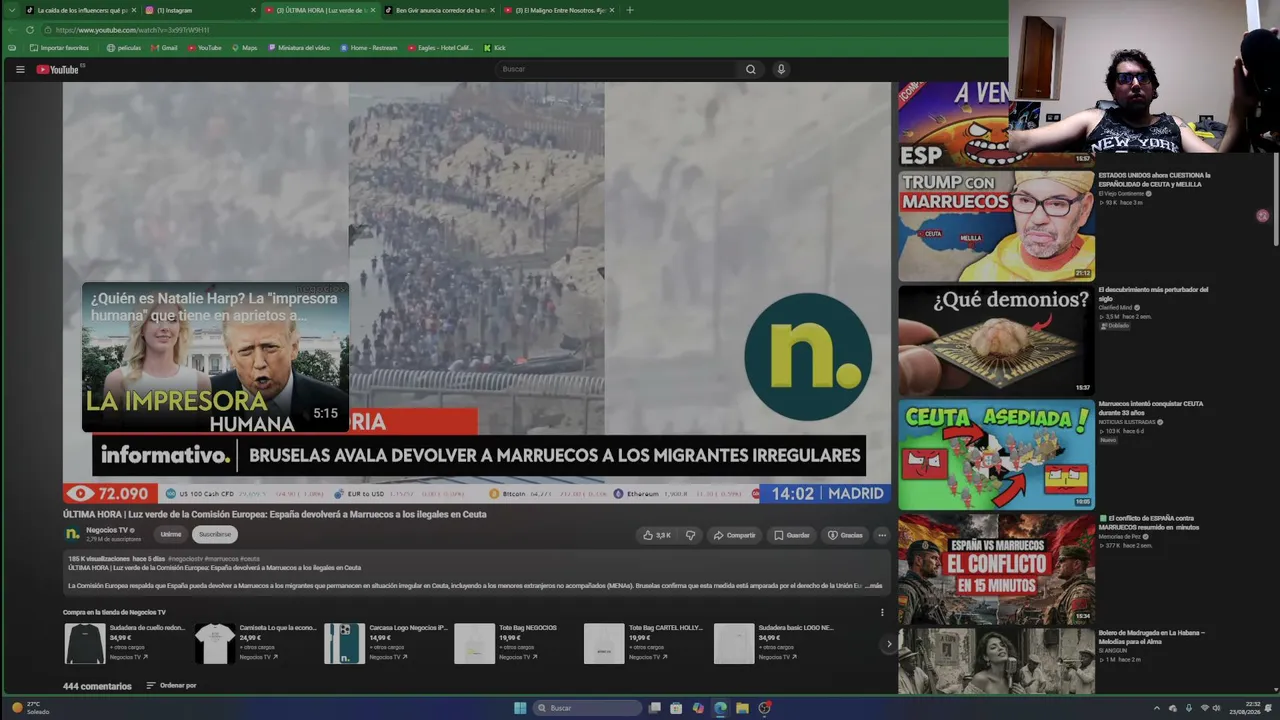Show hidden system tray icons chevron
Screen dimensions: 1280x720
pos(1157,708)
